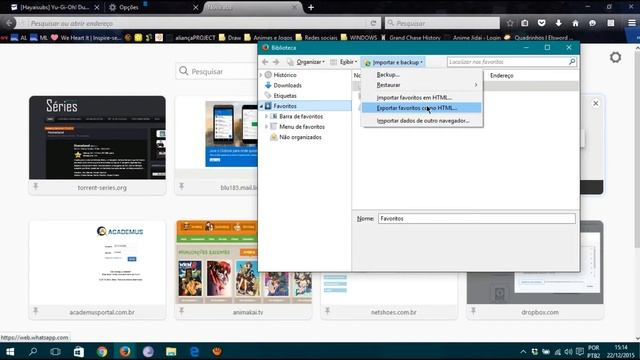Click the Firefox toolbar Pesquisar search box
Image resolution: width=640 pixels, height=360 pixels.
click(442, 23)
